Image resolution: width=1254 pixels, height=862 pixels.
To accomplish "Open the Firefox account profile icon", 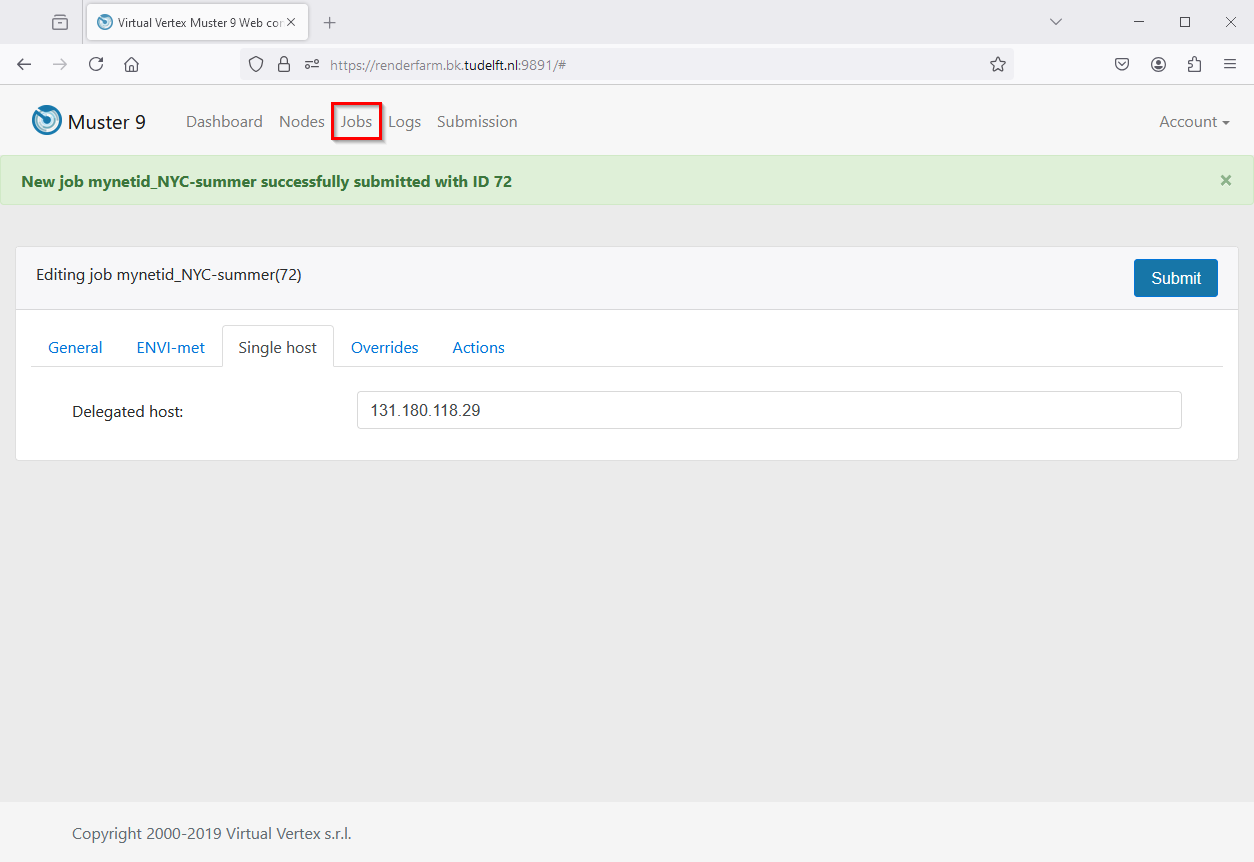I will (1158, 64).
